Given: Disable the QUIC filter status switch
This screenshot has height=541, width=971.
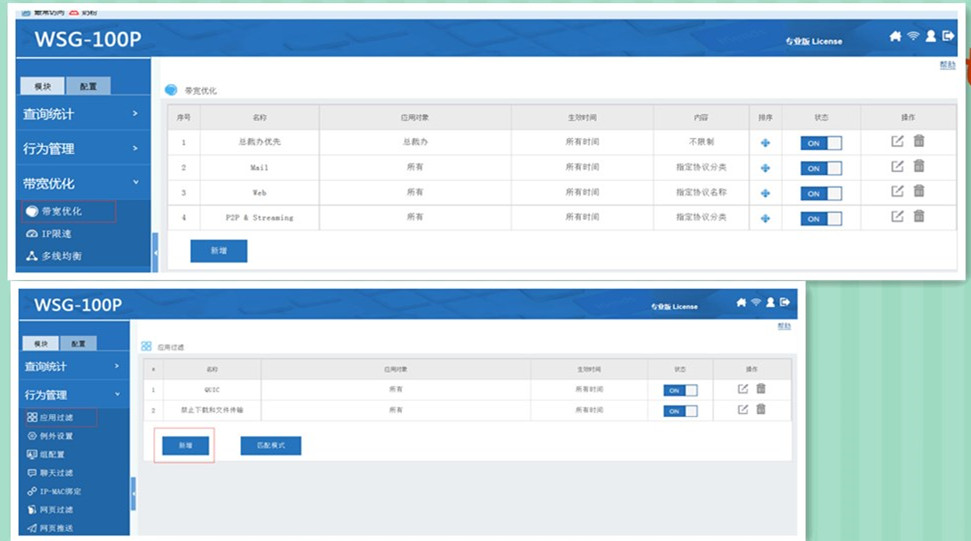Looking at the screenshot, I should [680, 390].
